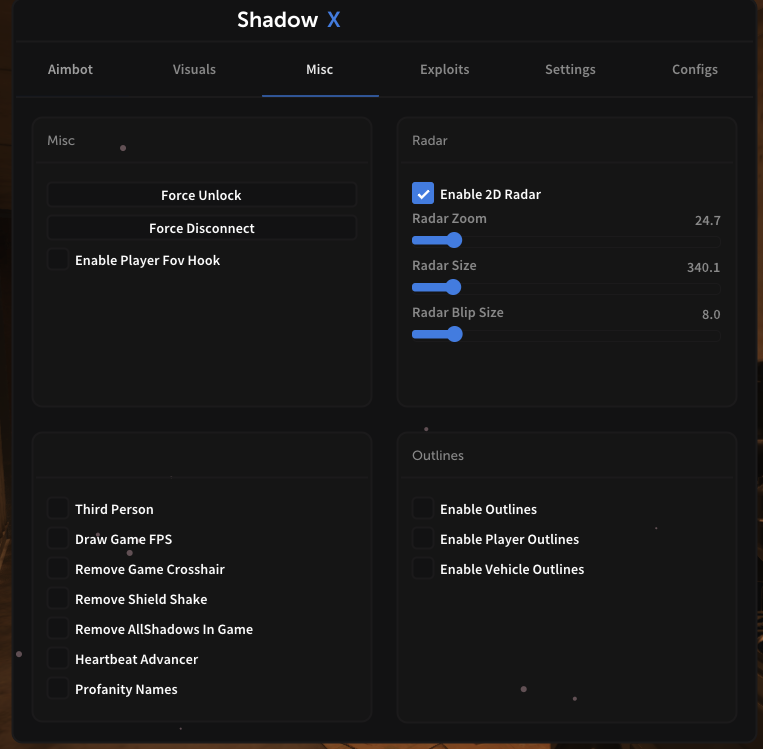The width and height of the screenshot is (763, 749).
Task: Toggle the Third Person checkbox
Action: click(x=58, y=509)
